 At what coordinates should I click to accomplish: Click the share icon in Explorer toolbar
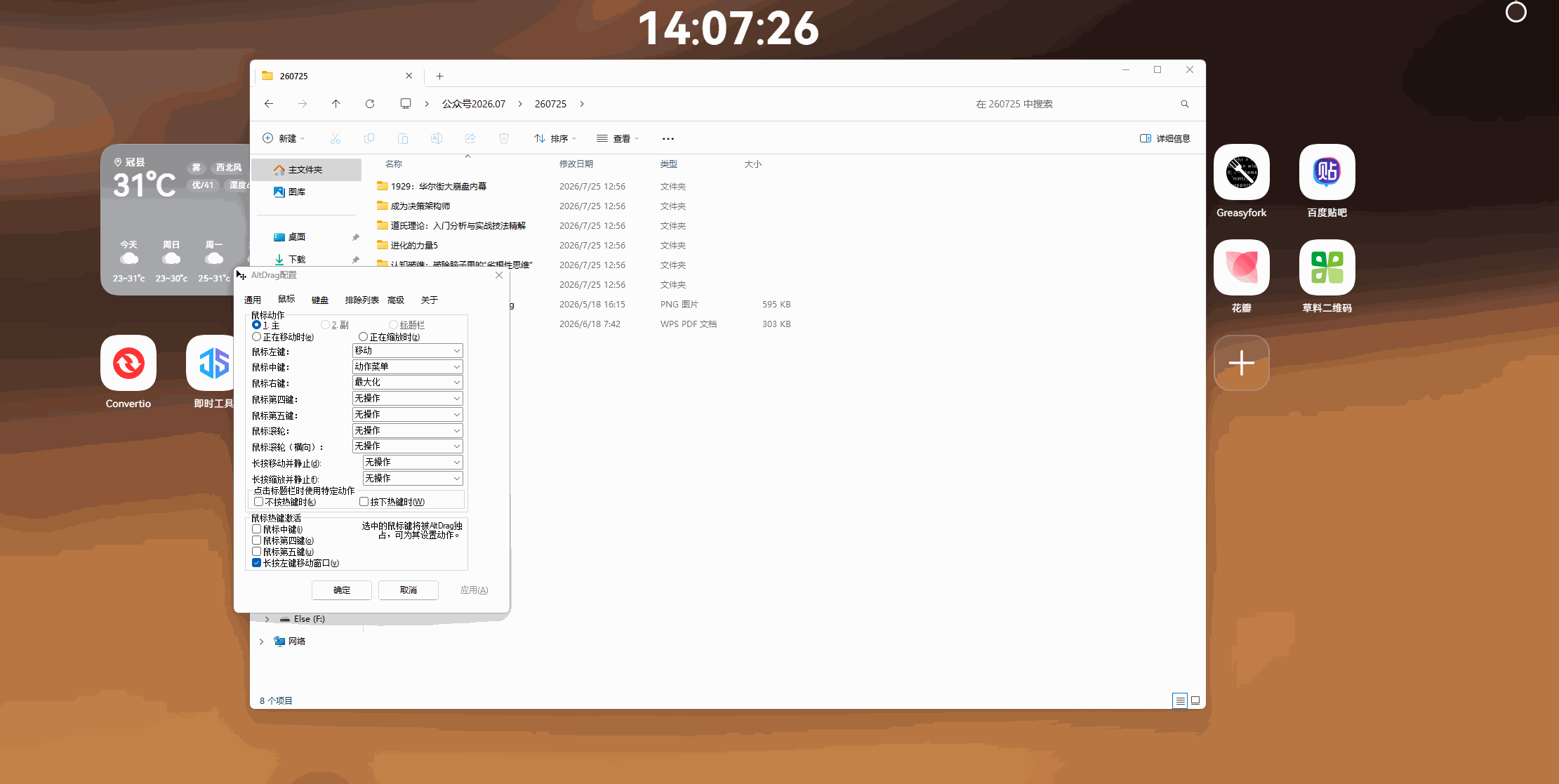tap(470, 138)
